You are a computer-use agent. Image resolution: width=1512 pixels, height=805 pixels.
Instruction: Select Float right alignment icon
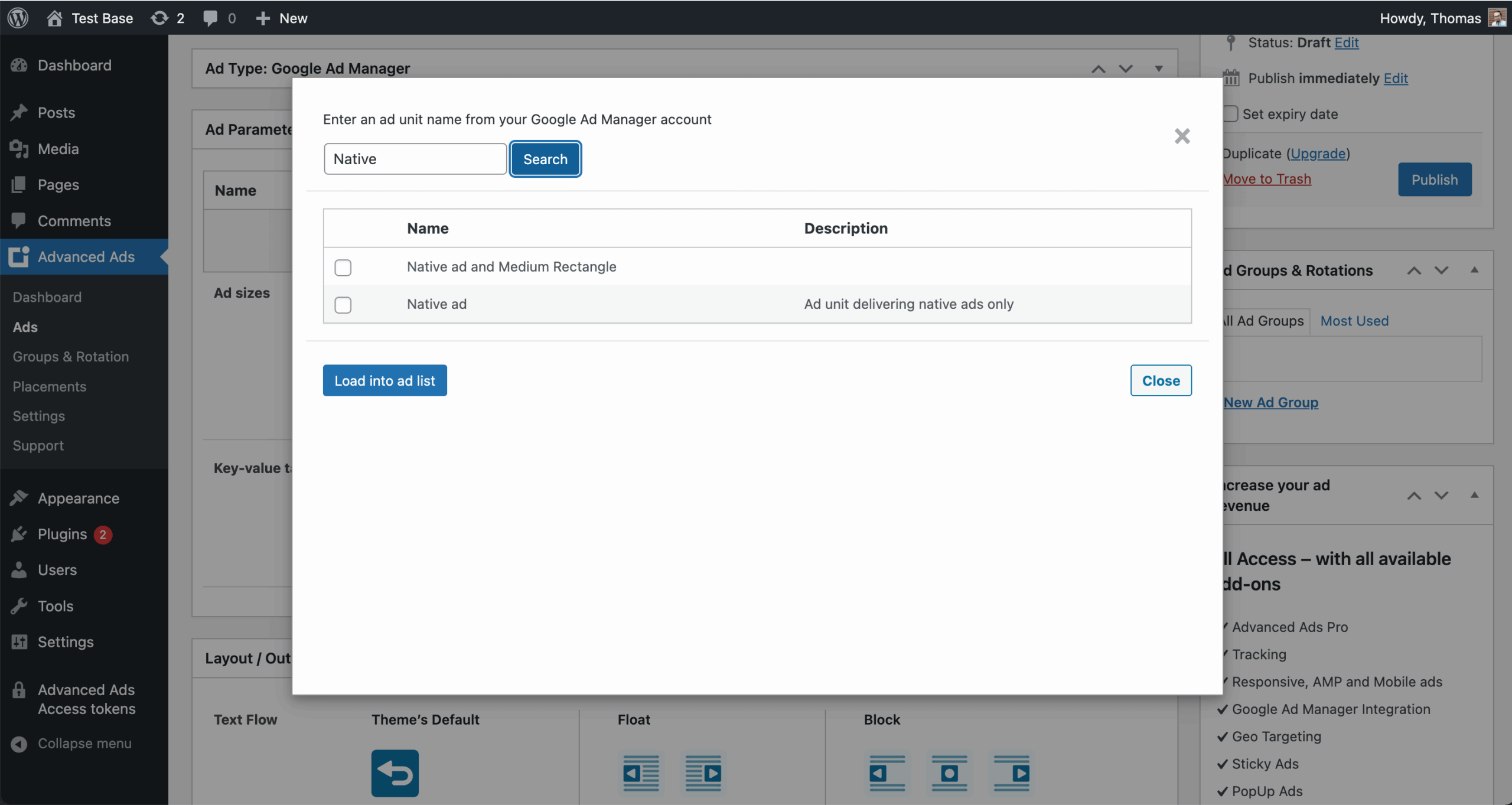point(703,773)
